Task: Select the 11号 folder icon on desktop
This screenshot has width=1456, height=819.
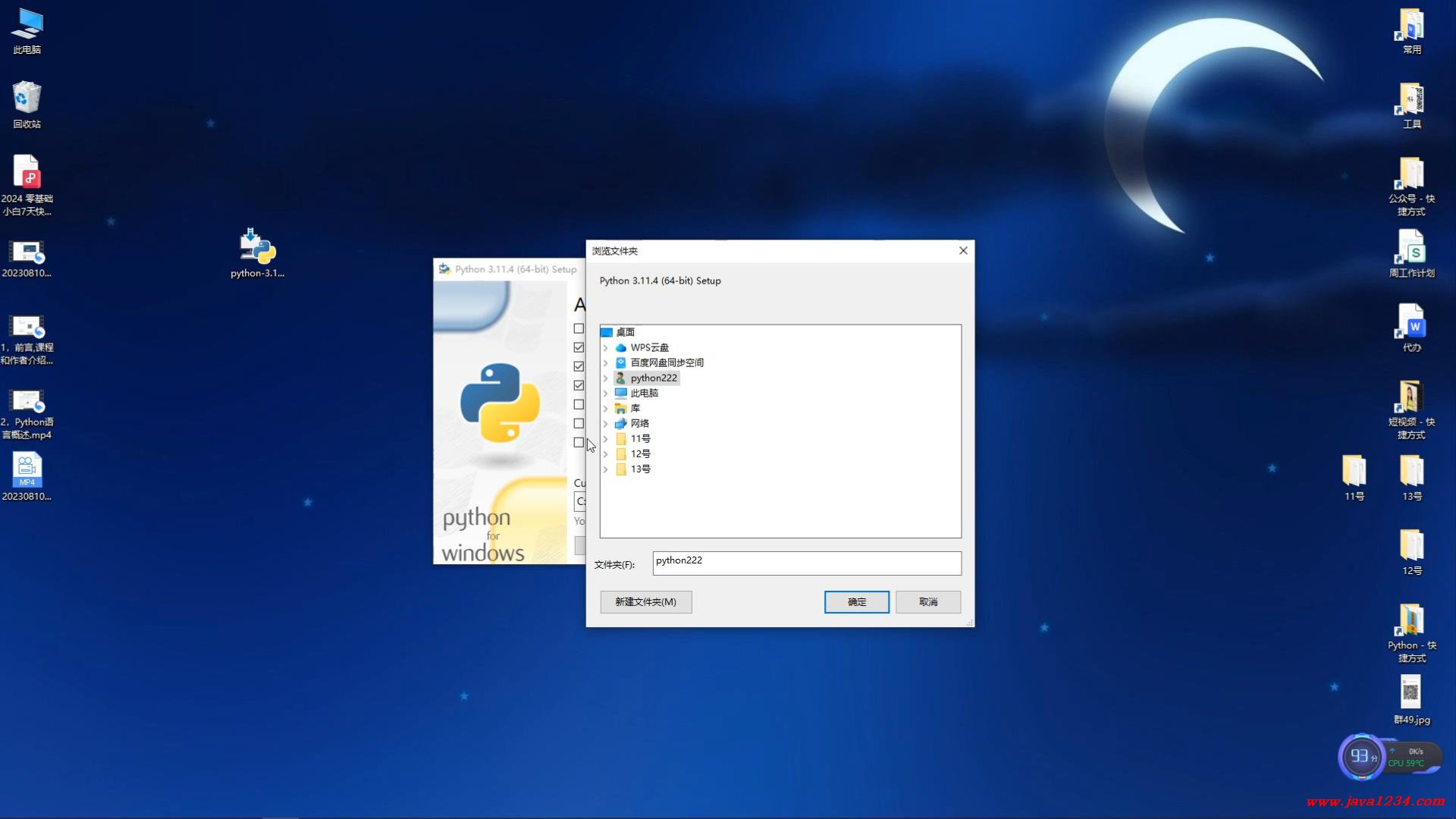Action: point(1354,477)
